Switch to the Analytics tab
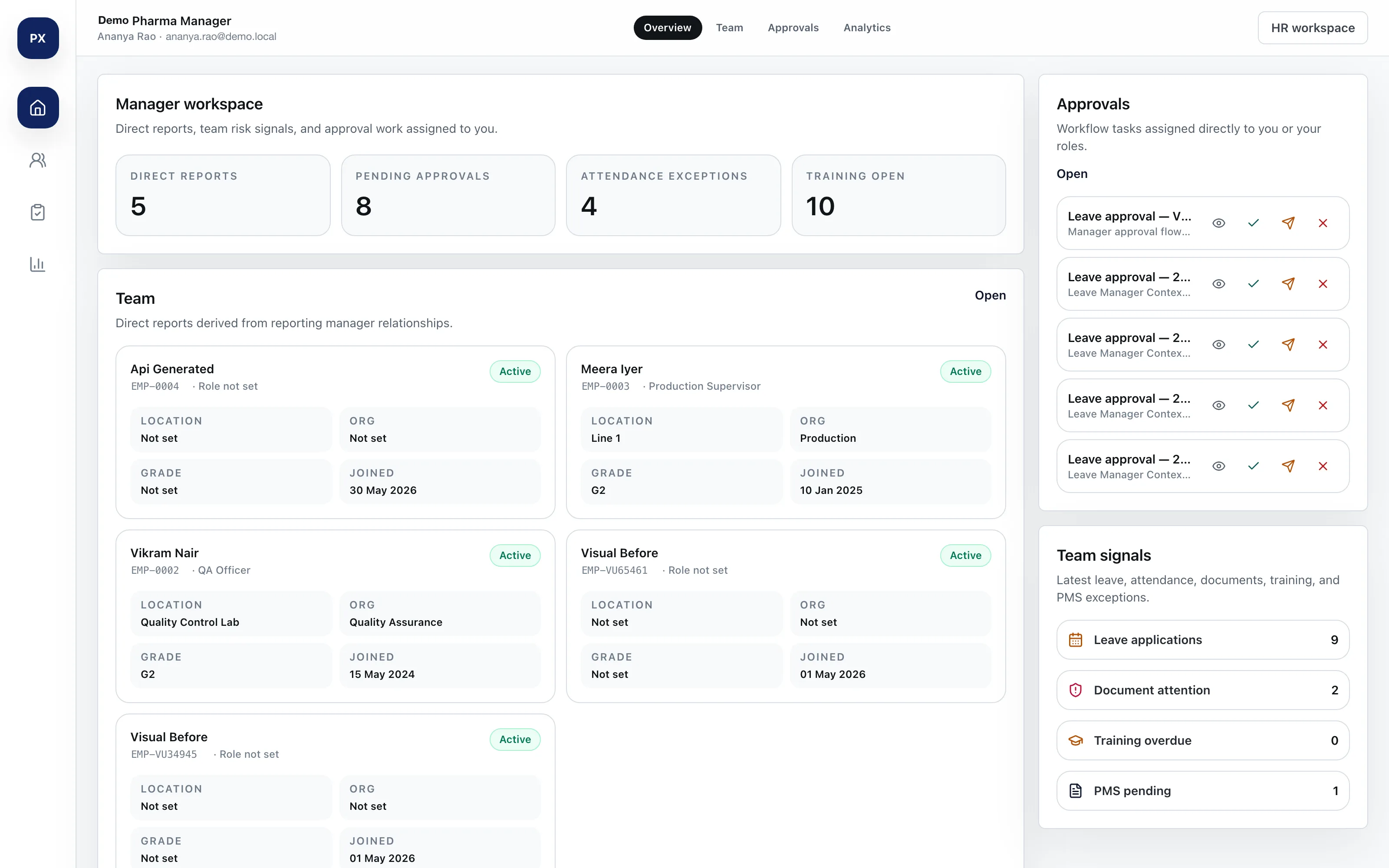 (x=867, y=27)
